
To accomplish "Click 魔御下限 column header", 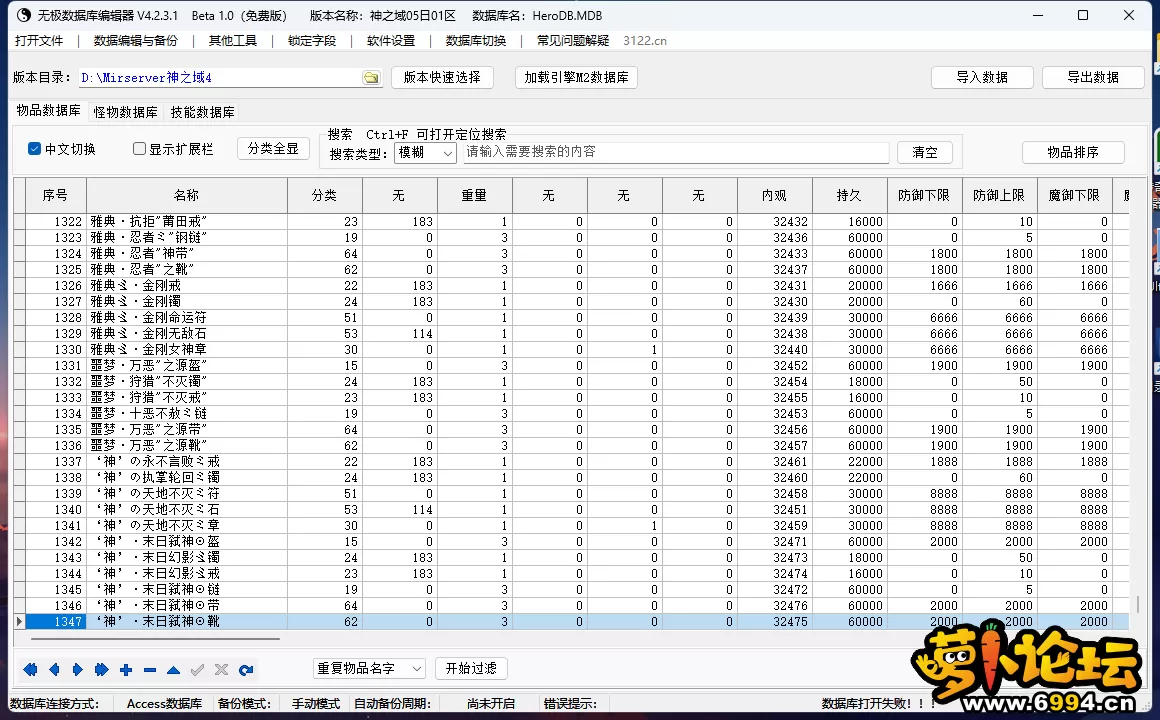I will click(1074, 195).
